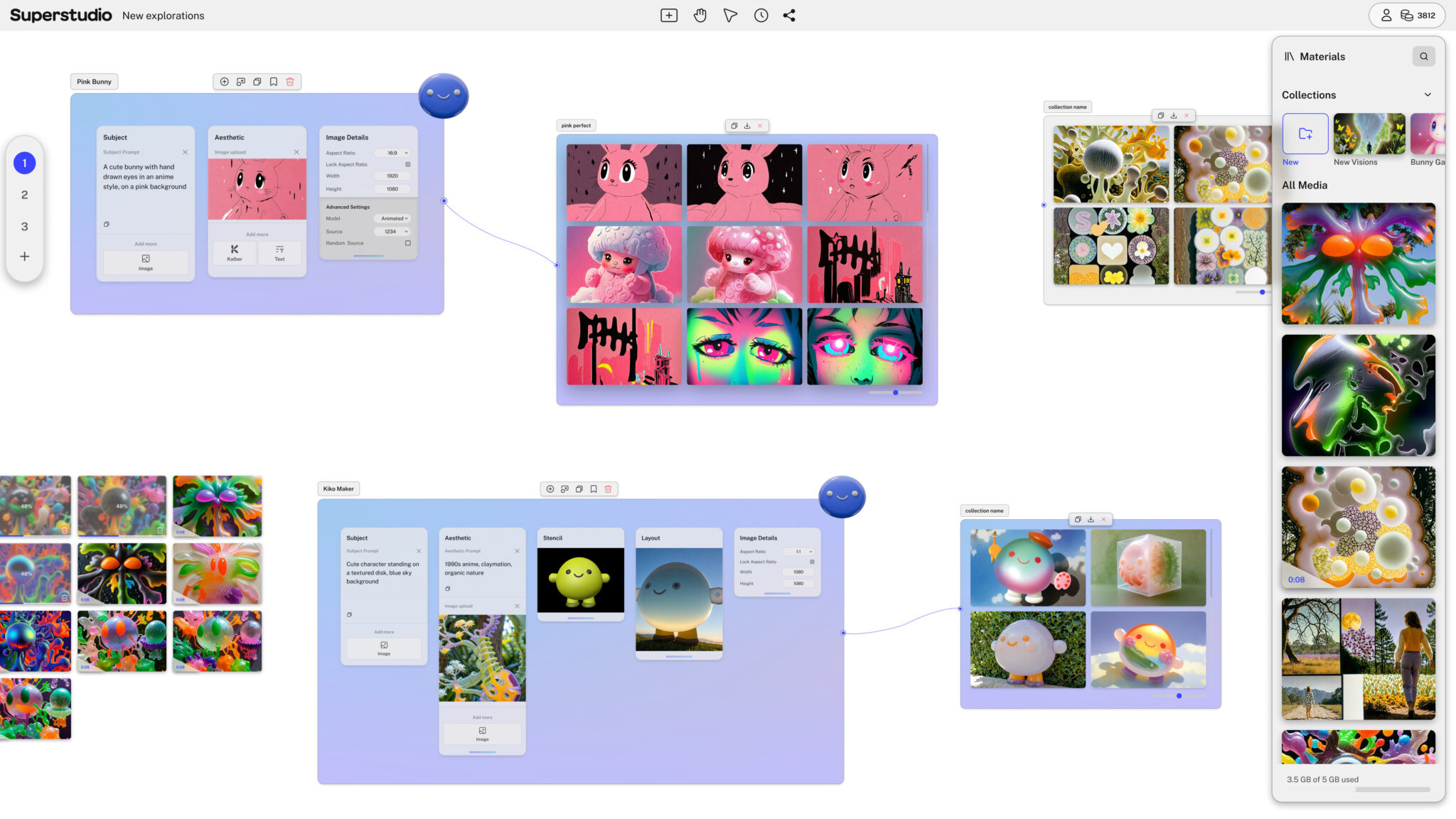
Task: Click the Share icon in the top toolbar
Action: 789,15
